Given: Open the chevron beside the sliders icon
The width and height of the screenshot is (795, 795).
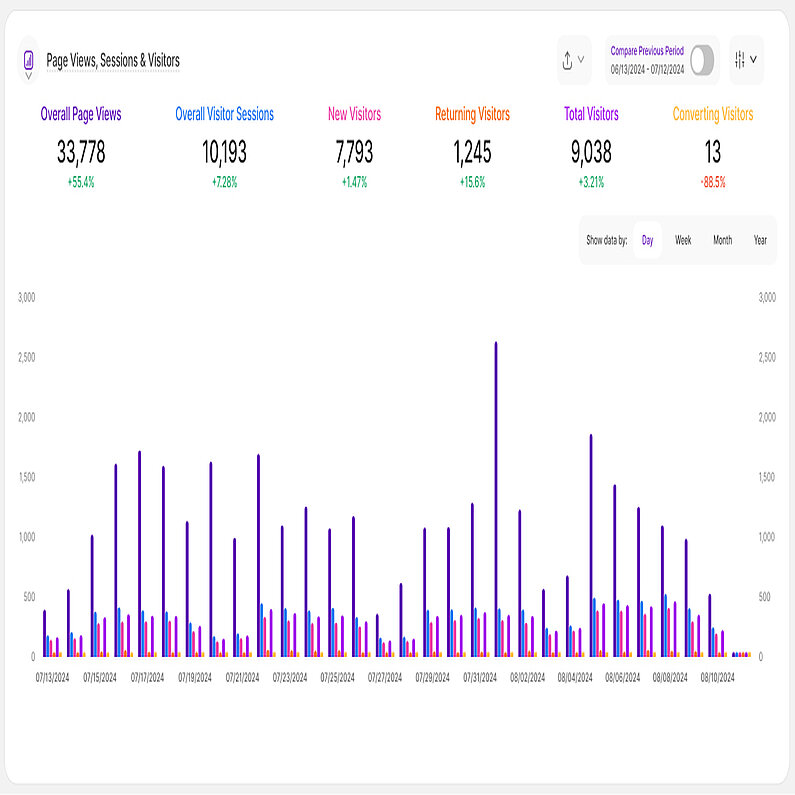Looking at the screenshot, I should (754, 59).
